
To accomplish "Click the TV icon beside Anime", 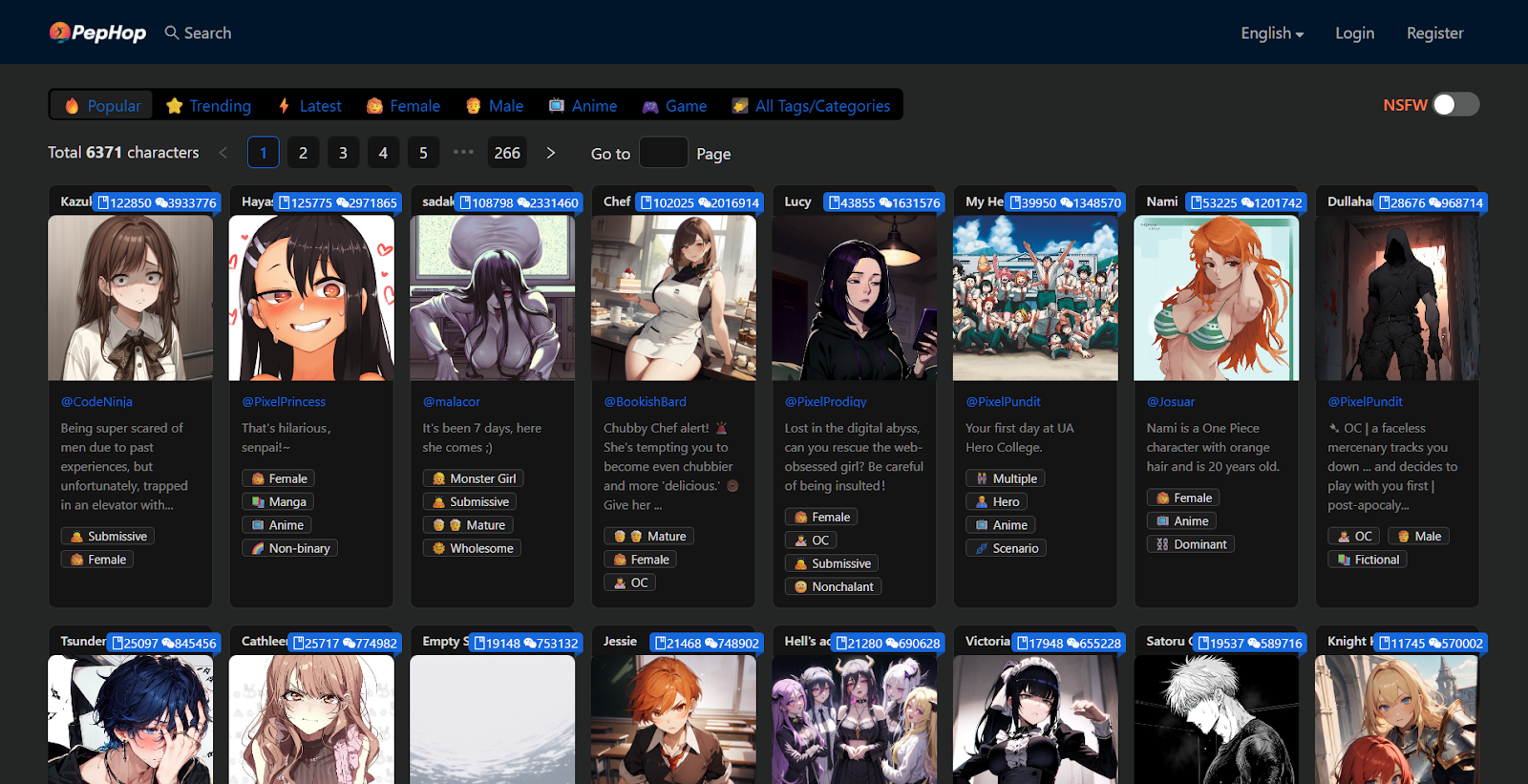I will (x=556, y=106).
